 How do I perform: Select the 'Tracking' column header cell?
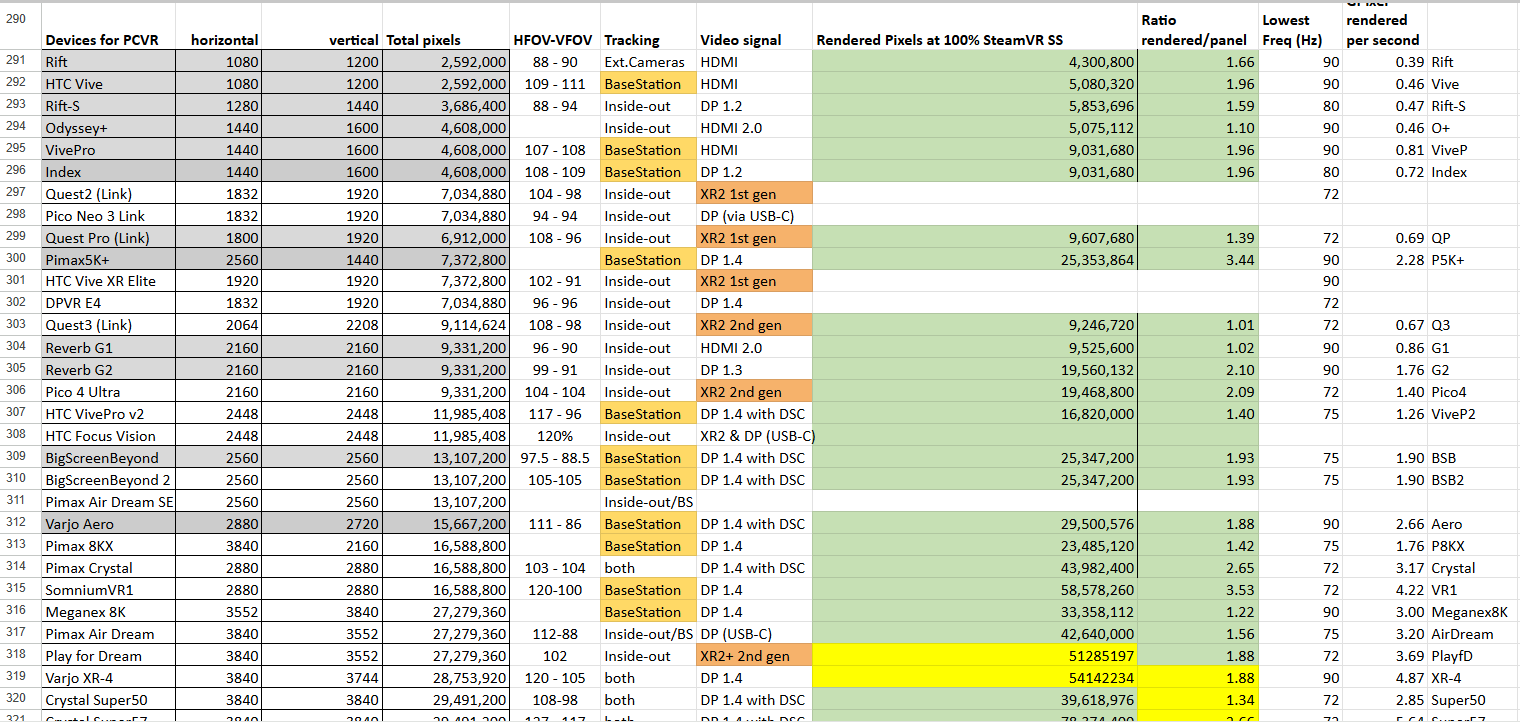[632, 40]
